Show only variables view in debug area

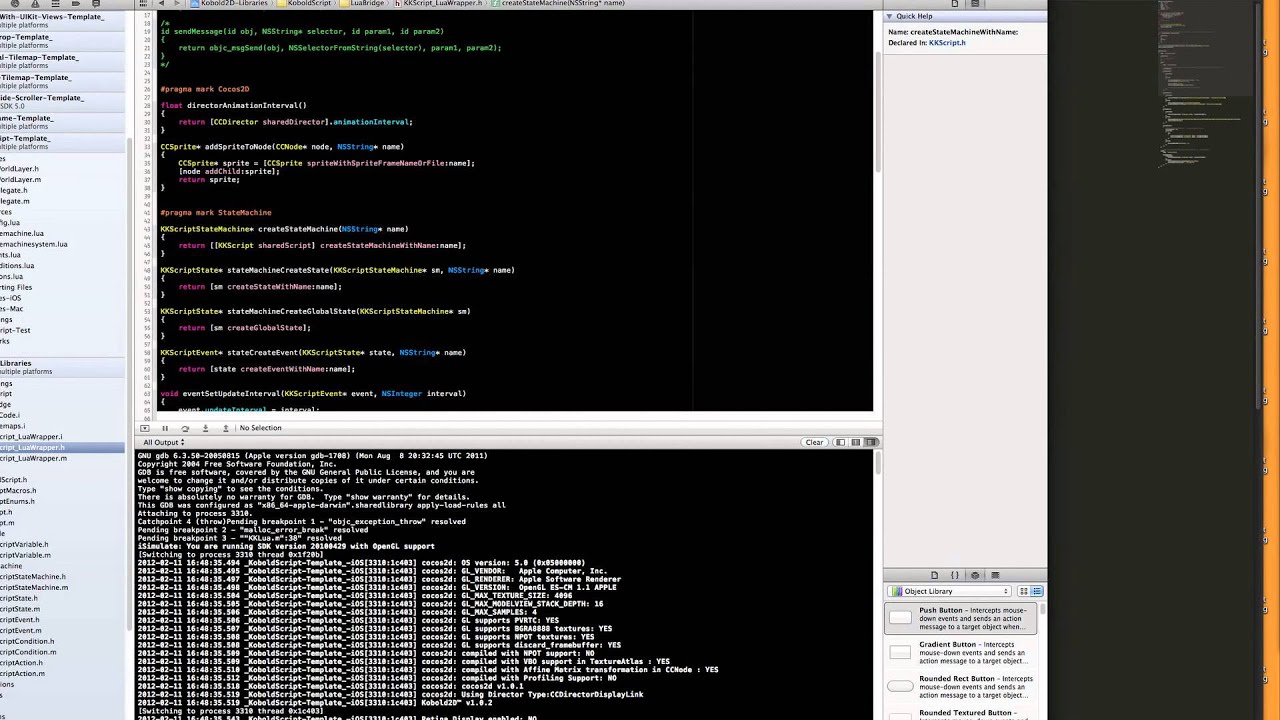click(841, 442)
